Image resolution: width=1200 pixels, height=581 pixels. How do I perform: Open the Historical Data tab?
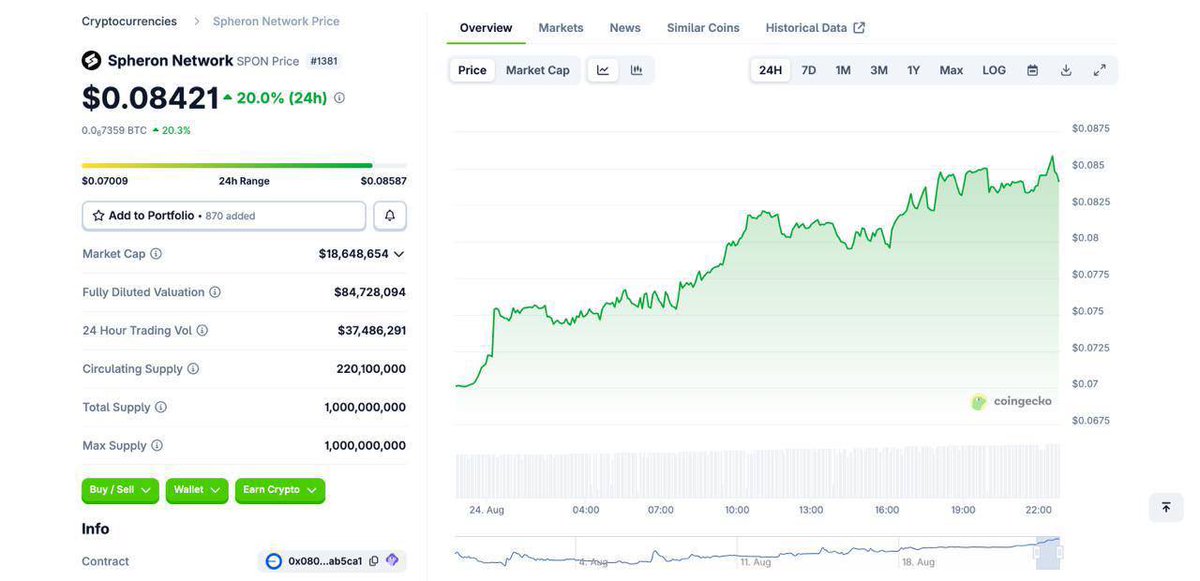tap(815, 28)
